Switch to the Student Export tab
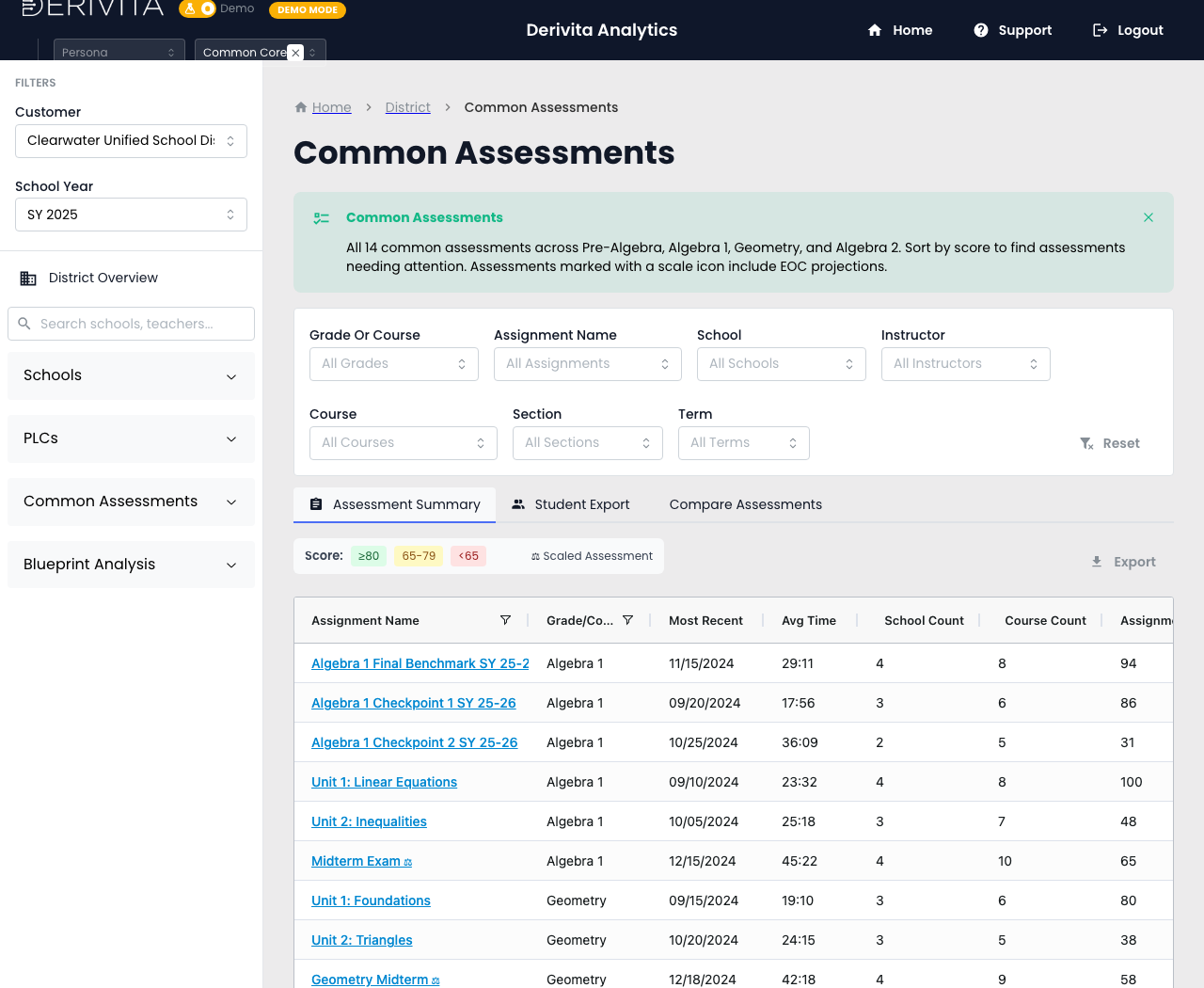 [x=570, y=504]
